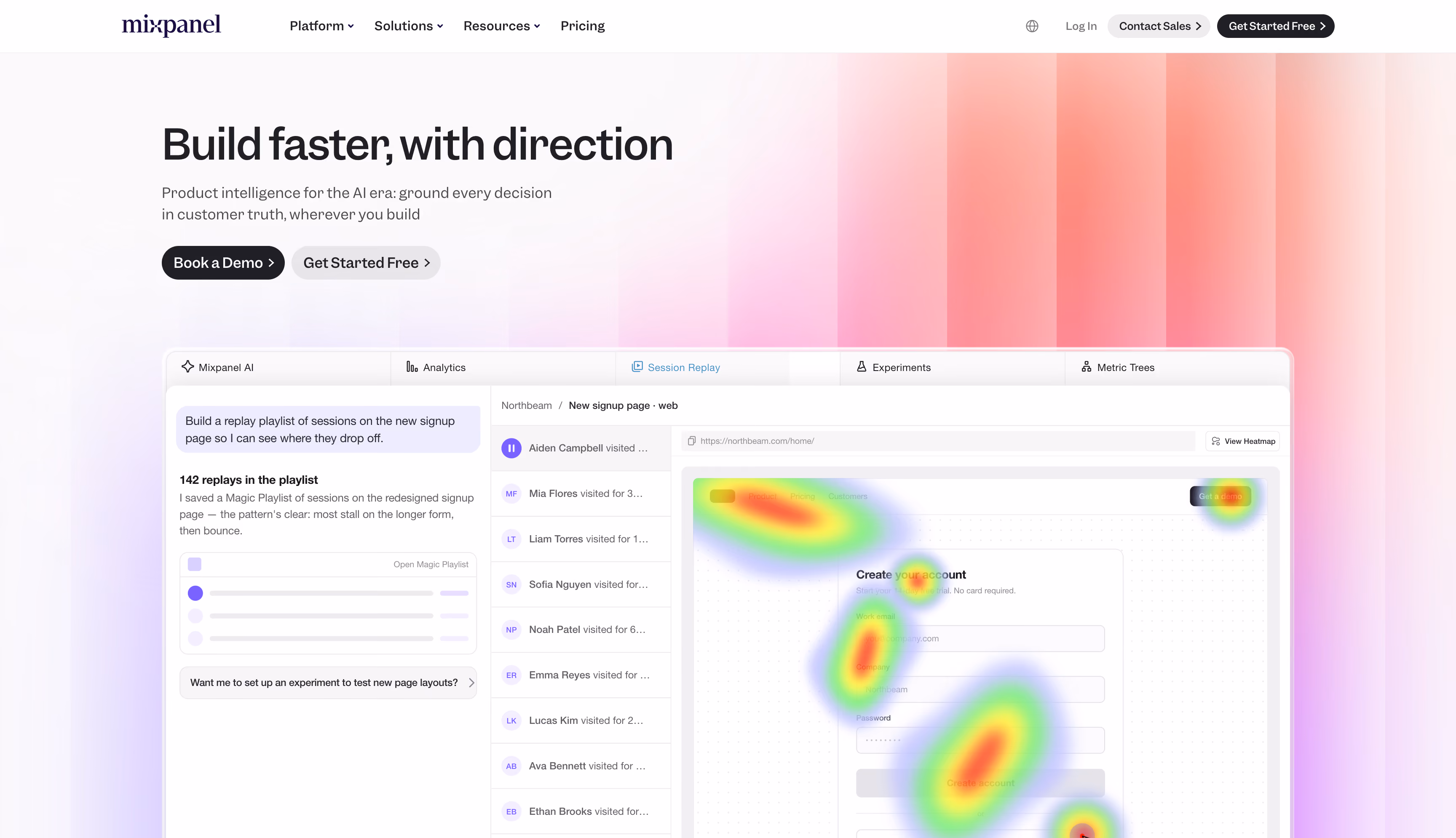Select the first filled playlist row dot

click(195, 593)
